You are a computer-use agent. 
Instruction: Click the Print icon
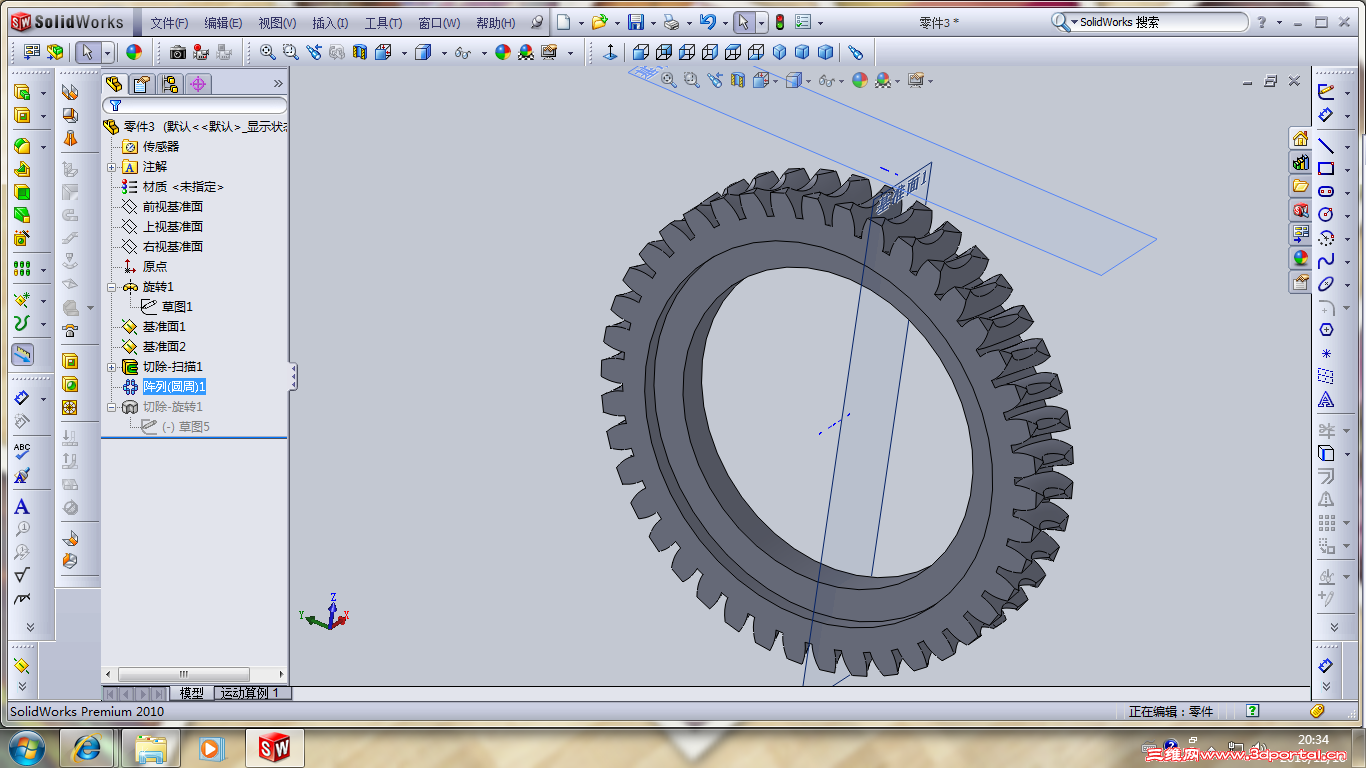pos(672,22)
